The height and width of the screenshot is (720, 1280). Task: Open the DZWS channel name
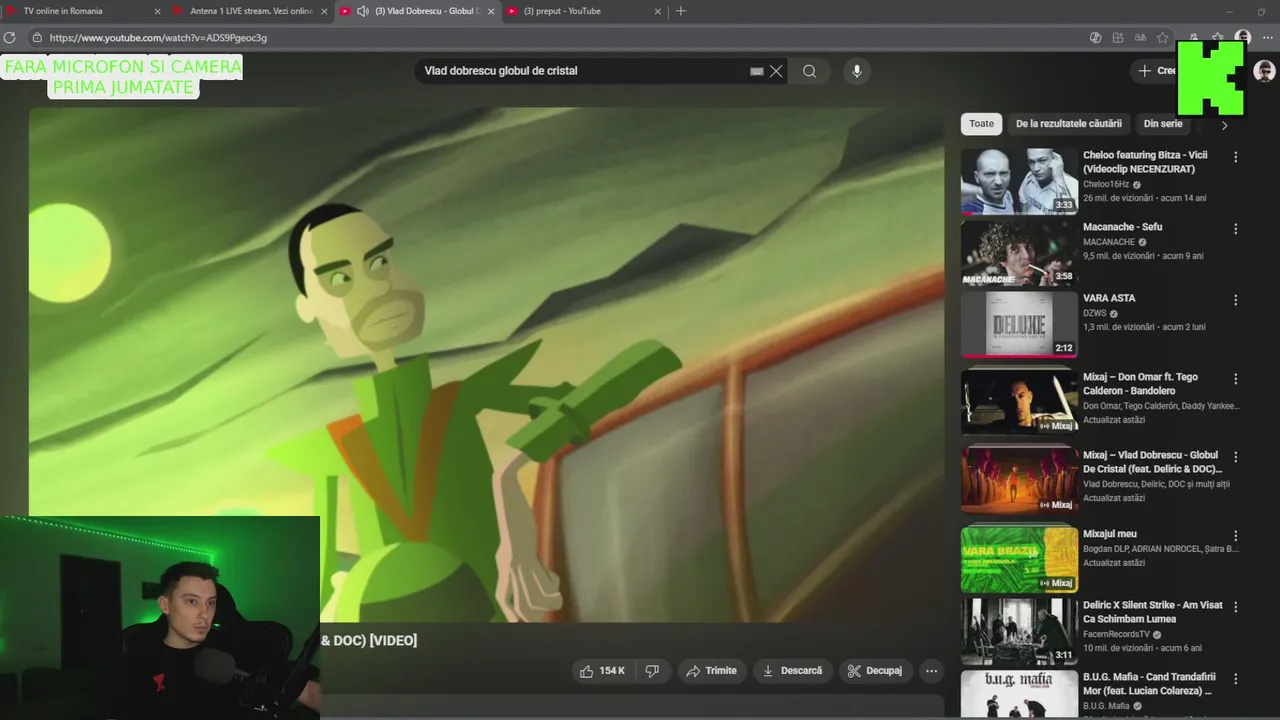coord(1095,313)
